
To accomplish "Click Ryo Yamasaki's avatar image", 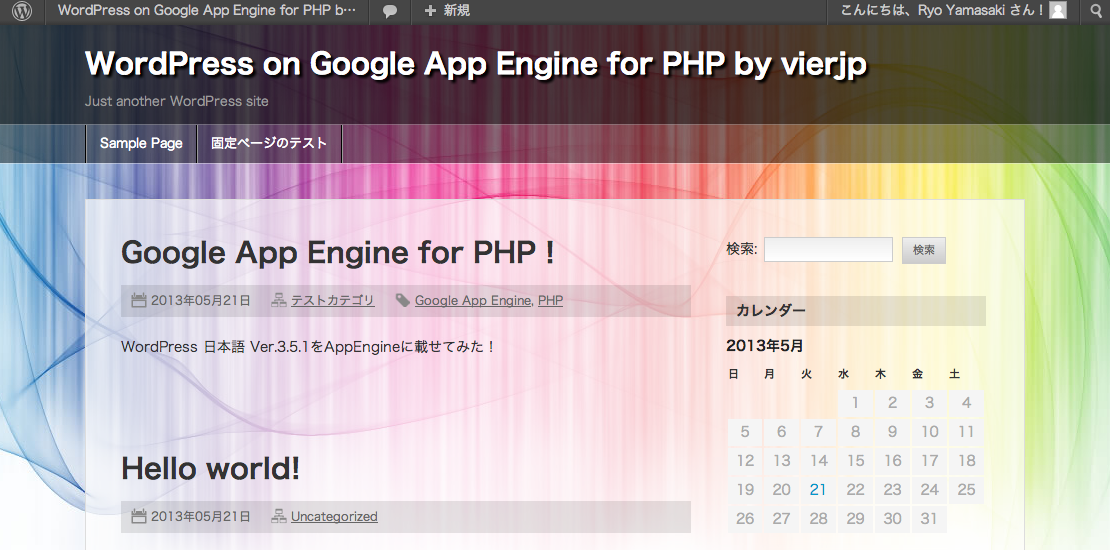I will pyautogui.click(x=1058, y=11).
